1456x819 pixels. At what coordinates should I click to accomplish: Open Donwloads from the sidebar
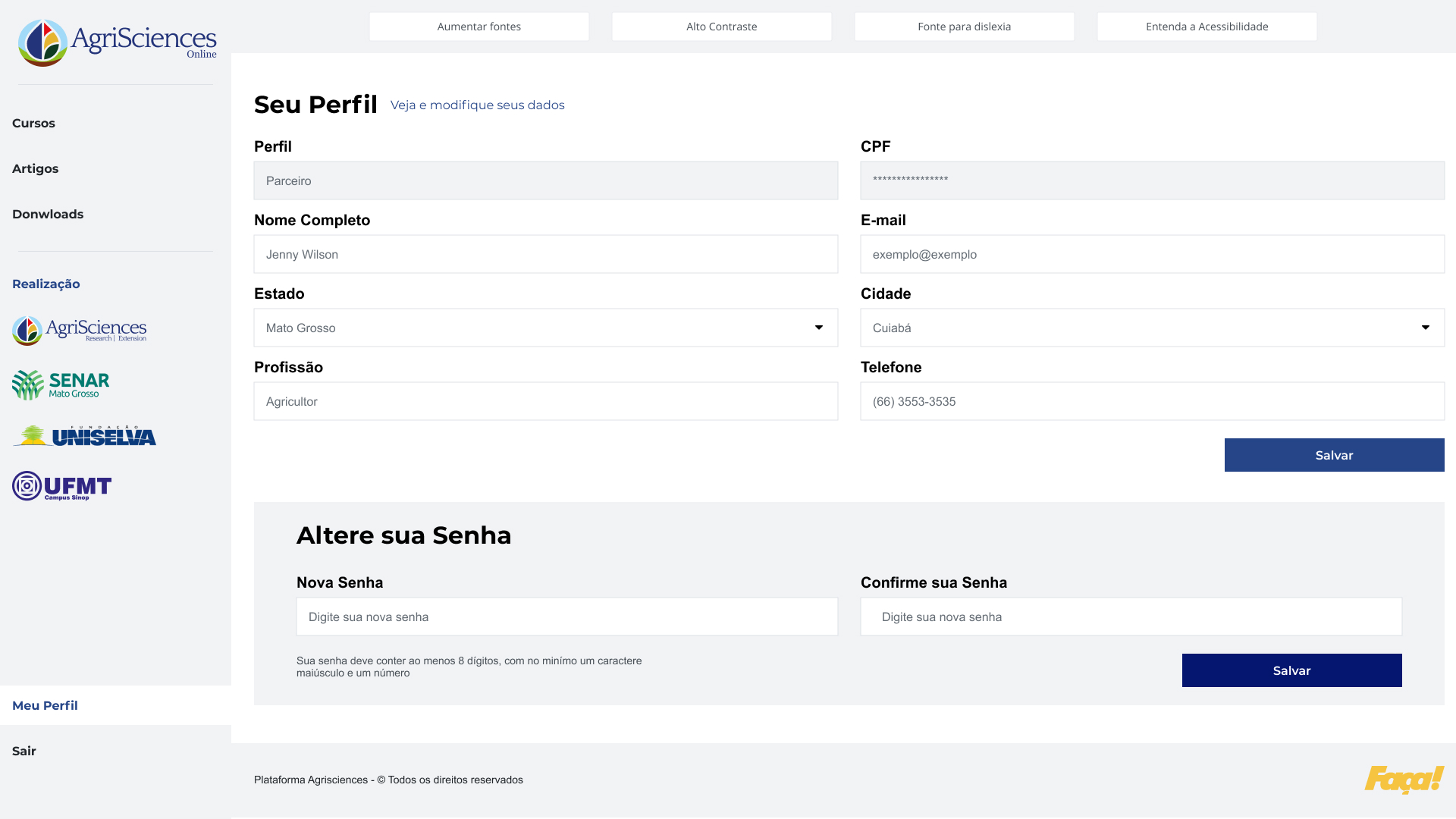(x=48, y=214)
